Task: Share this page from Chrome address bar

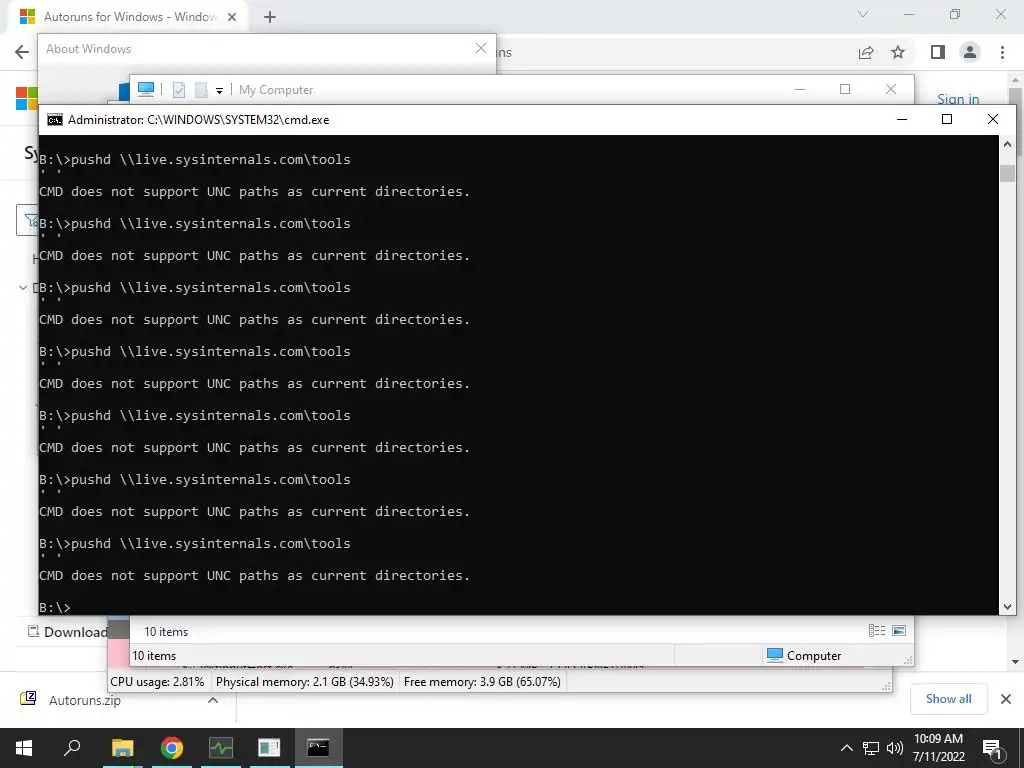Action: point(866,52)
